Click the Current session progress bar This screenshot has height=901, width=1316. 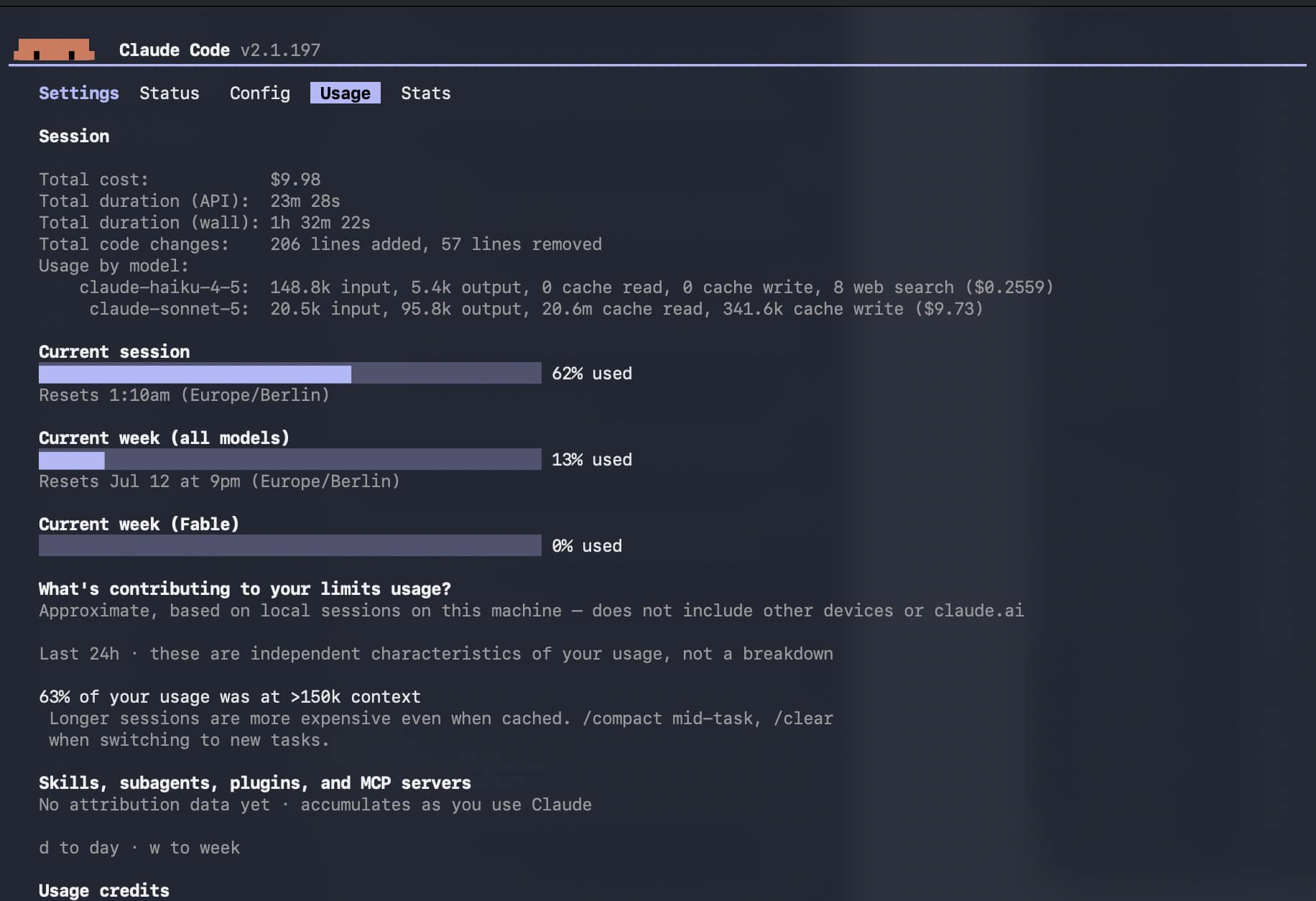[290, 374]
